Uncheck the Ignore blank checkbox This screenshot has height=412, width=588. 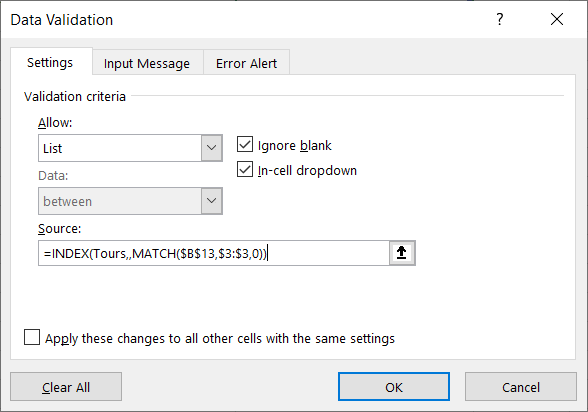[x=245, y=145]
